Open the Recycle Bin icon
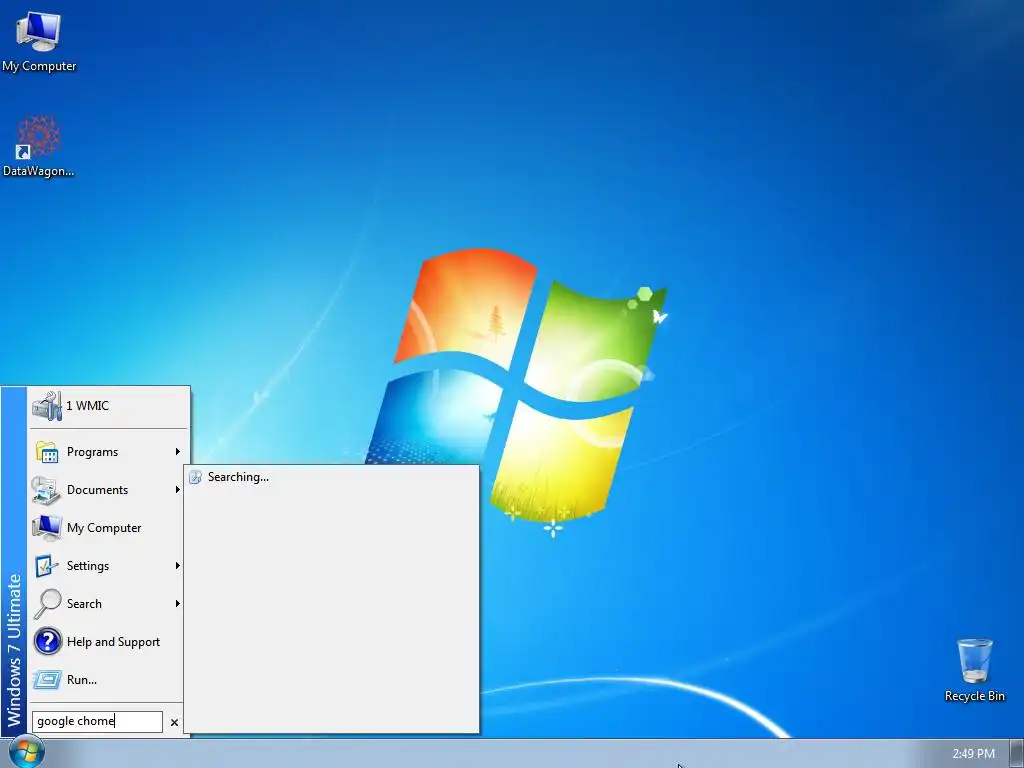The height and width of the screenshot is (768, 1024). click(974, 670)
